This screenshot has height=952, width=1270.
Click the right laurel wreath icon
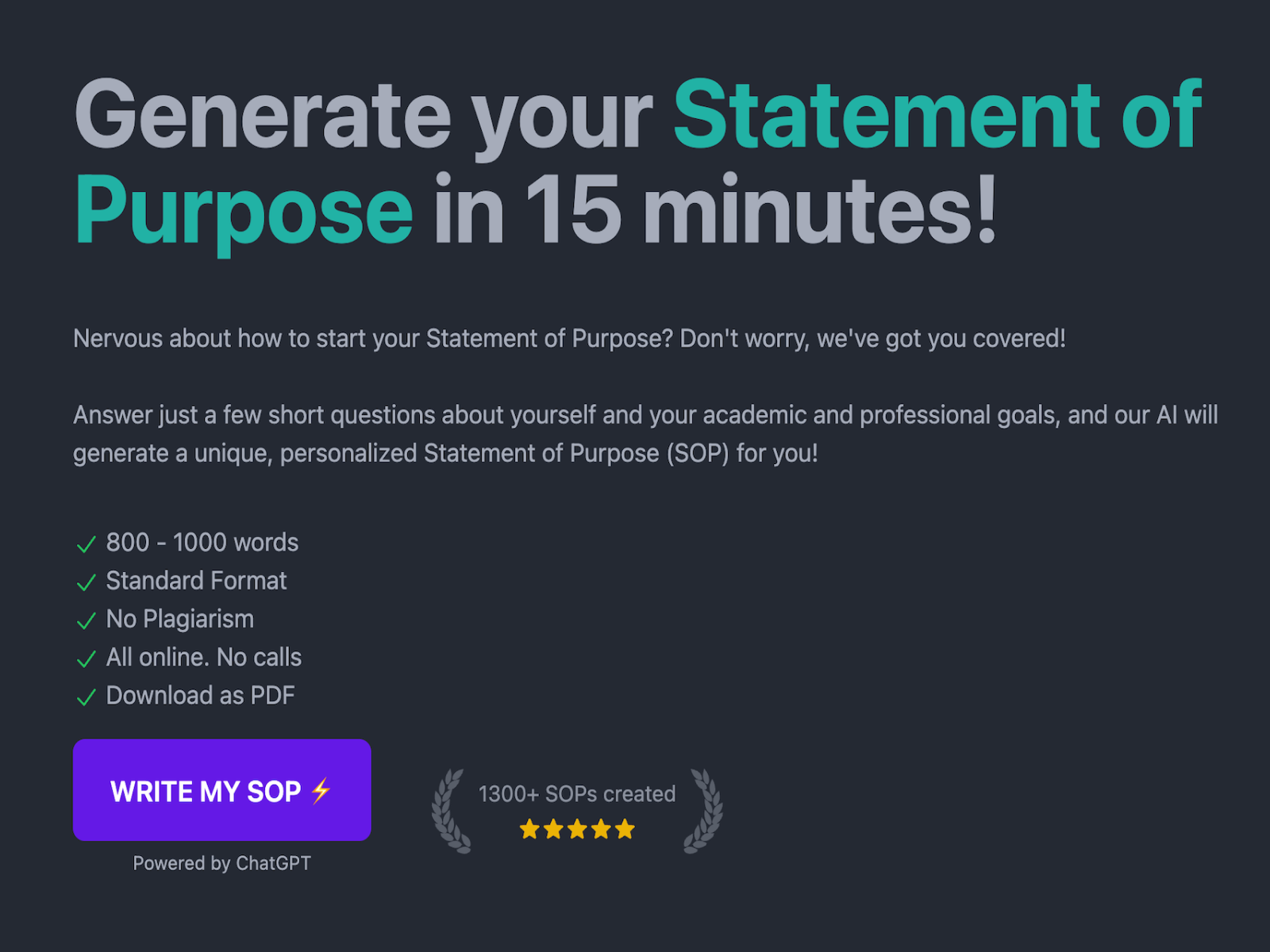pos(704,811)
